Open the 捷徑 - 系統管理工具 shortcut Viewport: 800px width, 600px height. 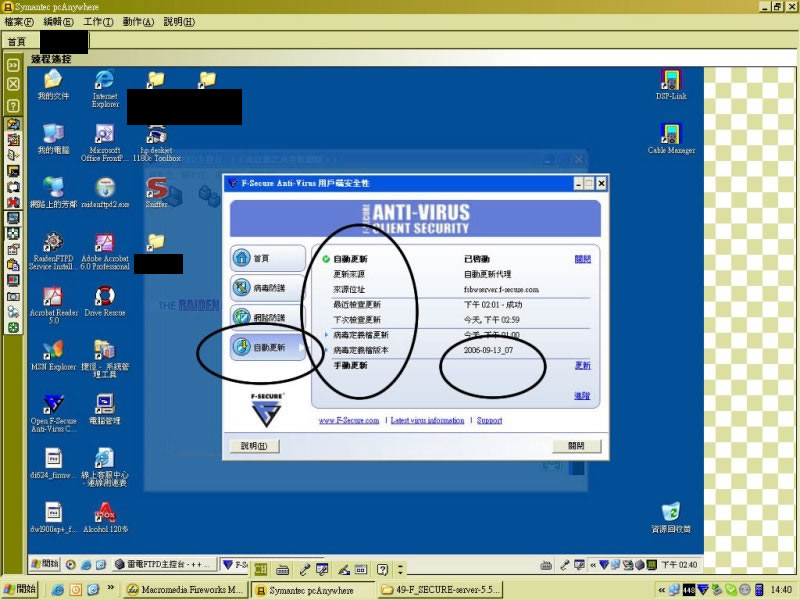click(x=105, y=359)
